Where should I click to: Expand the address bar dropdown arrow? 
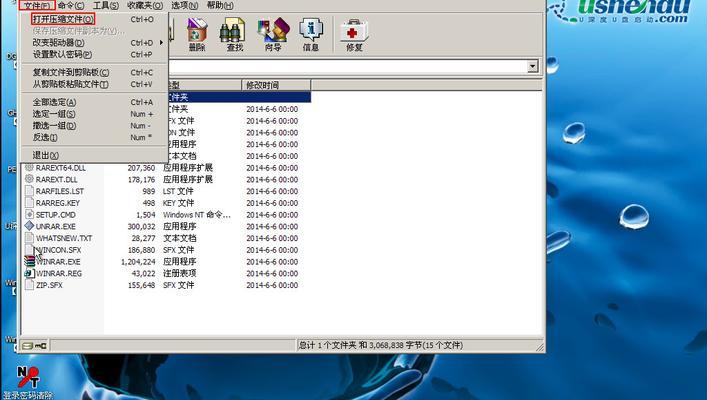coord(533,66)
